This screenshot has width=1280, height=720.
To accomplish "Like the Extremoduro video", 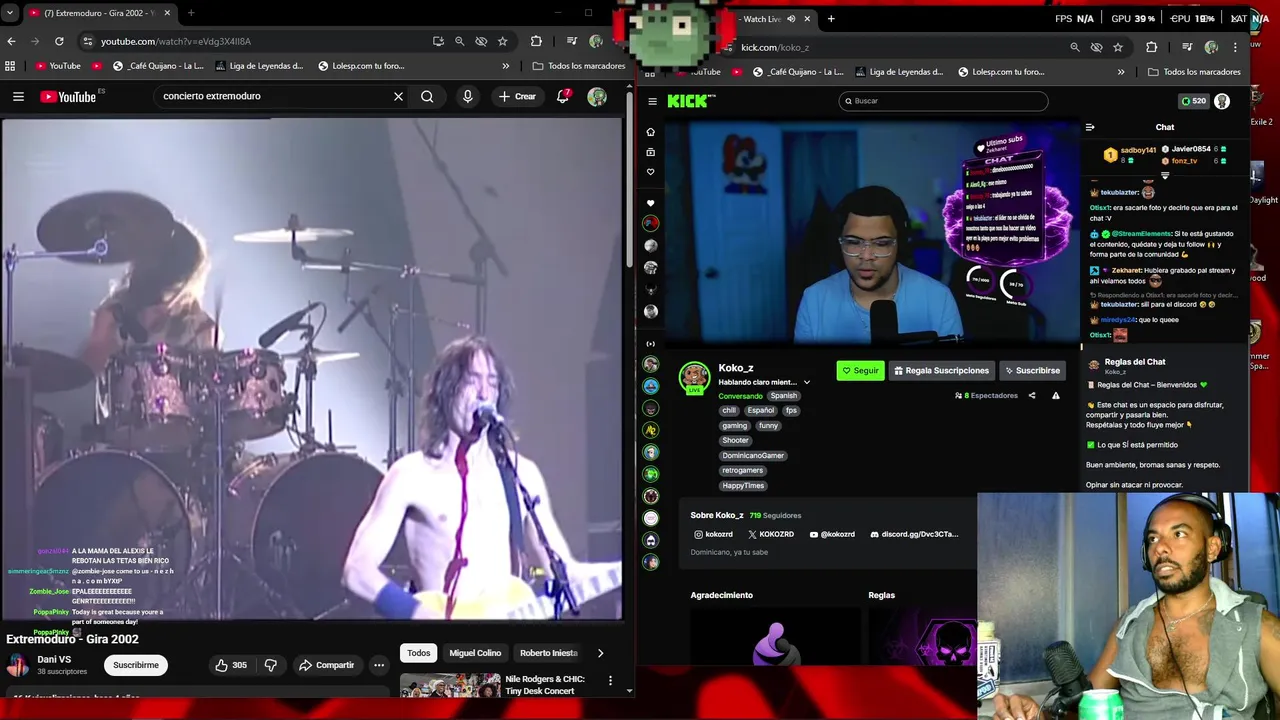I will 231,665.
